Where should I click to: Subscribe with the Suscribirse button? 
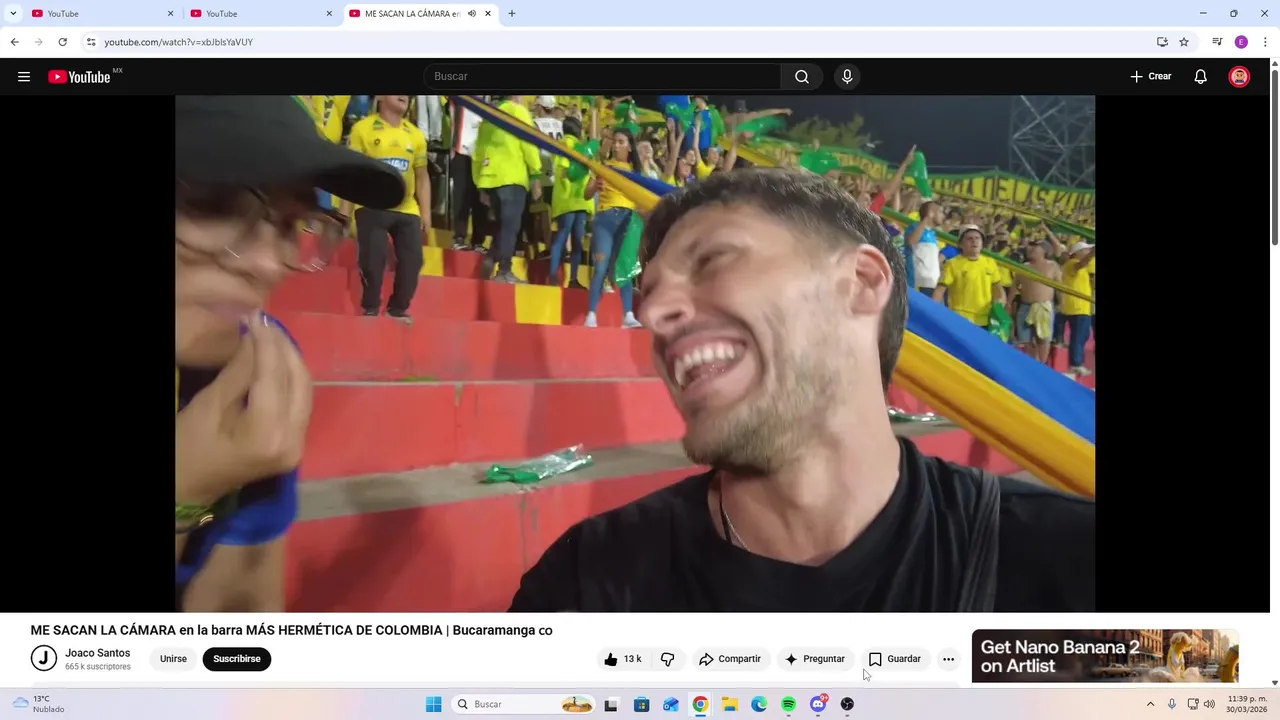[x=237, y=659]
